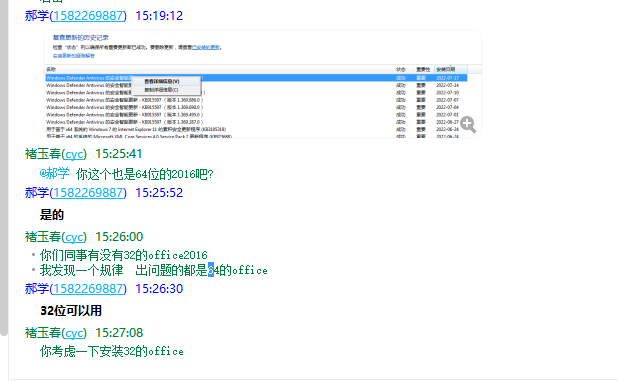Select 查看详细信息(V) in the context menu
Screen dimensions: 617x381
point(161,81)
